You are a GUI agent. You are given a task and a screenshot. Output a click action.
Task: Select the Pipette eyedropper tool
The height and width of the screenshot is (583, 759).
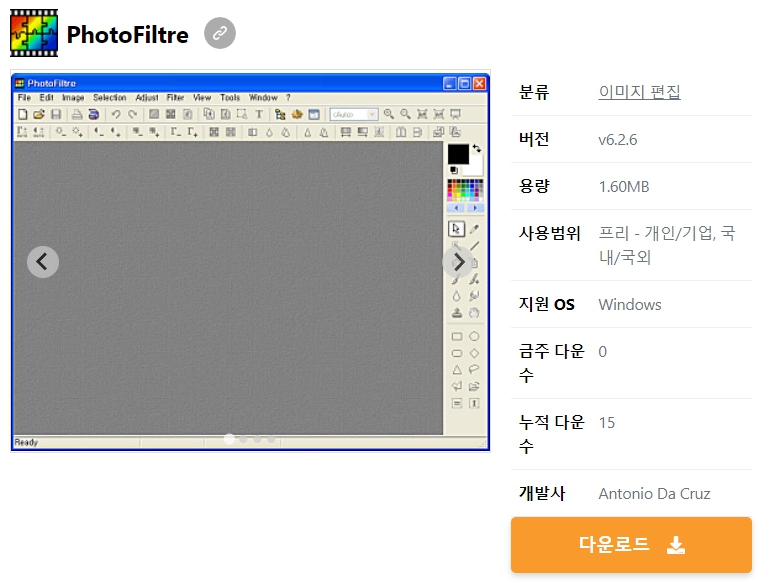(x=474, y=229)
